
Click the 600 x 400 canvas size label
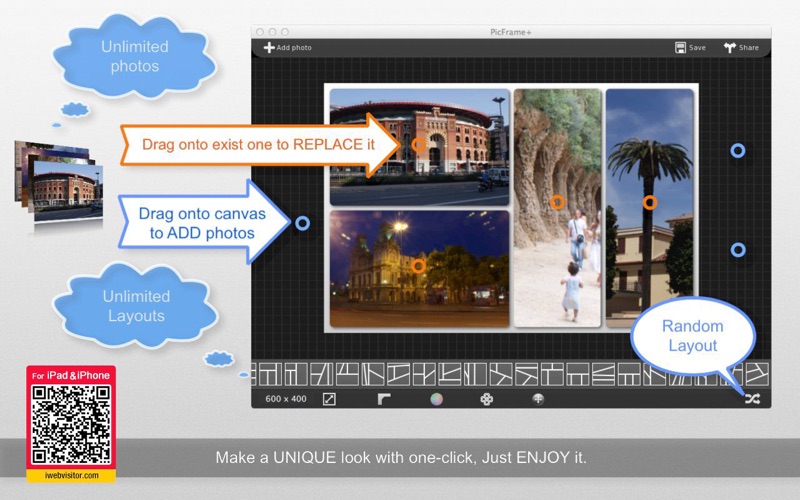286,399
